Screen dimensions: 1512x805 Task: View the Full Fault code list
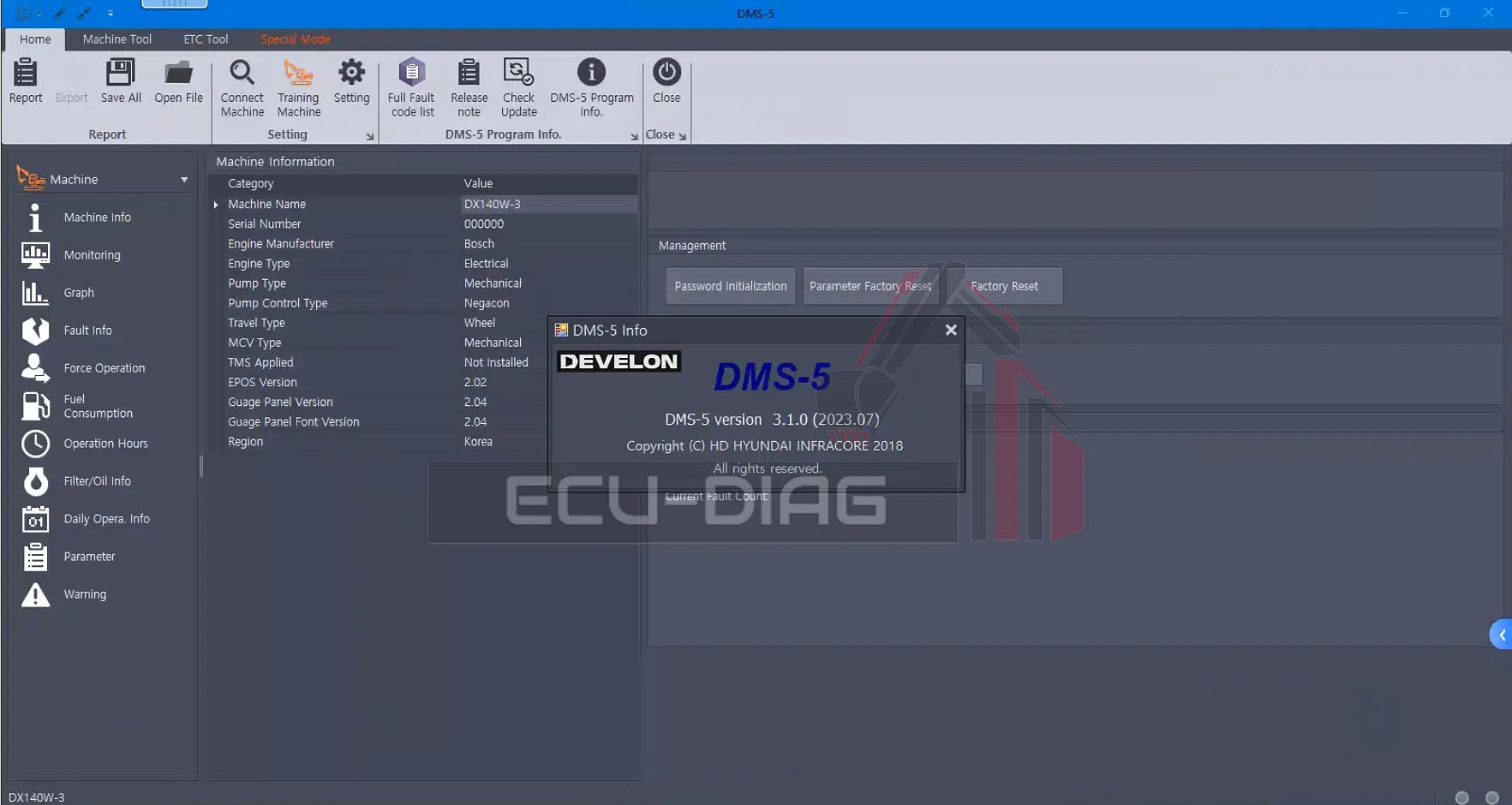(x=412, y=88)
